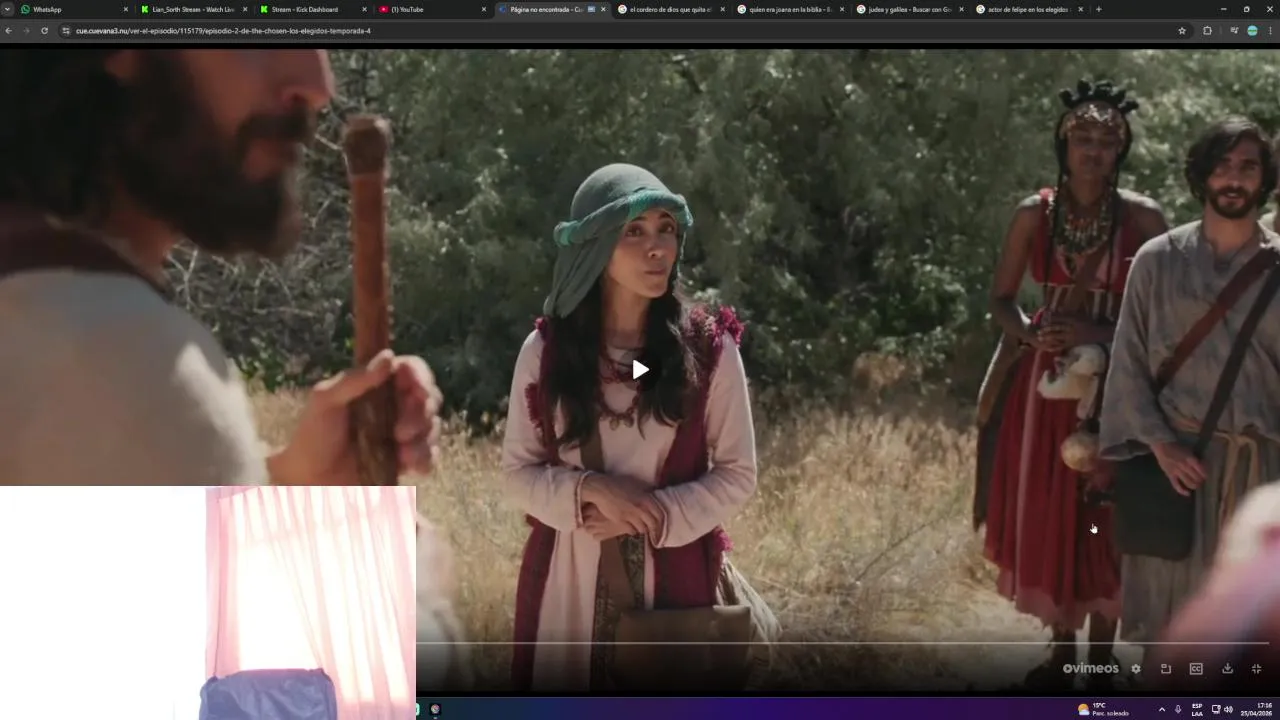Click the vimeos logo in the player
Screen dimensions: 1280x720
tap(1091, 668)
